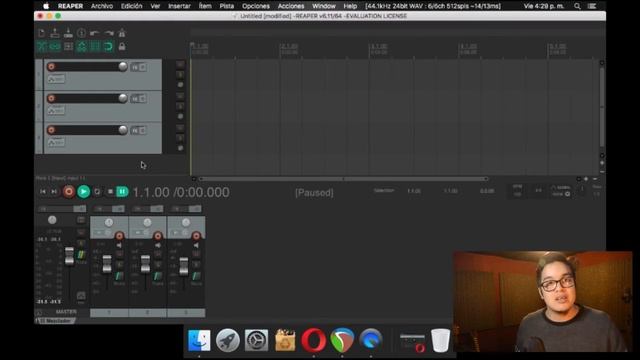Toggle snap in the toolbar
This screenshot has width=640, height=360.
click(x=108, y=47)
